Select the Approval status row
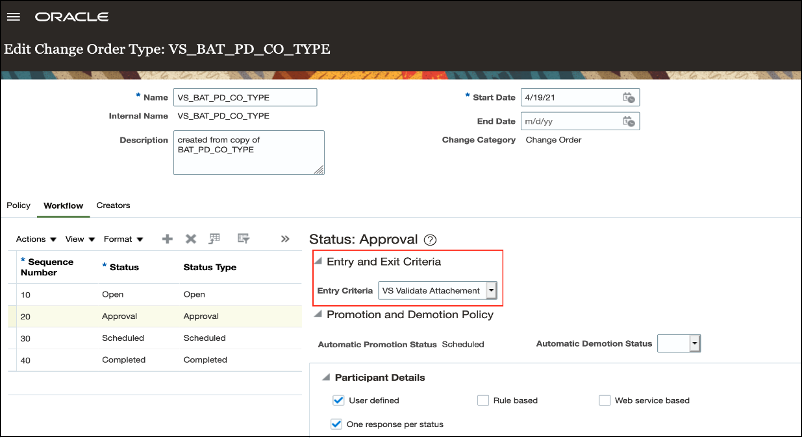Image resolution: width=802 pixels, height=438 pixels. point(155,316)
